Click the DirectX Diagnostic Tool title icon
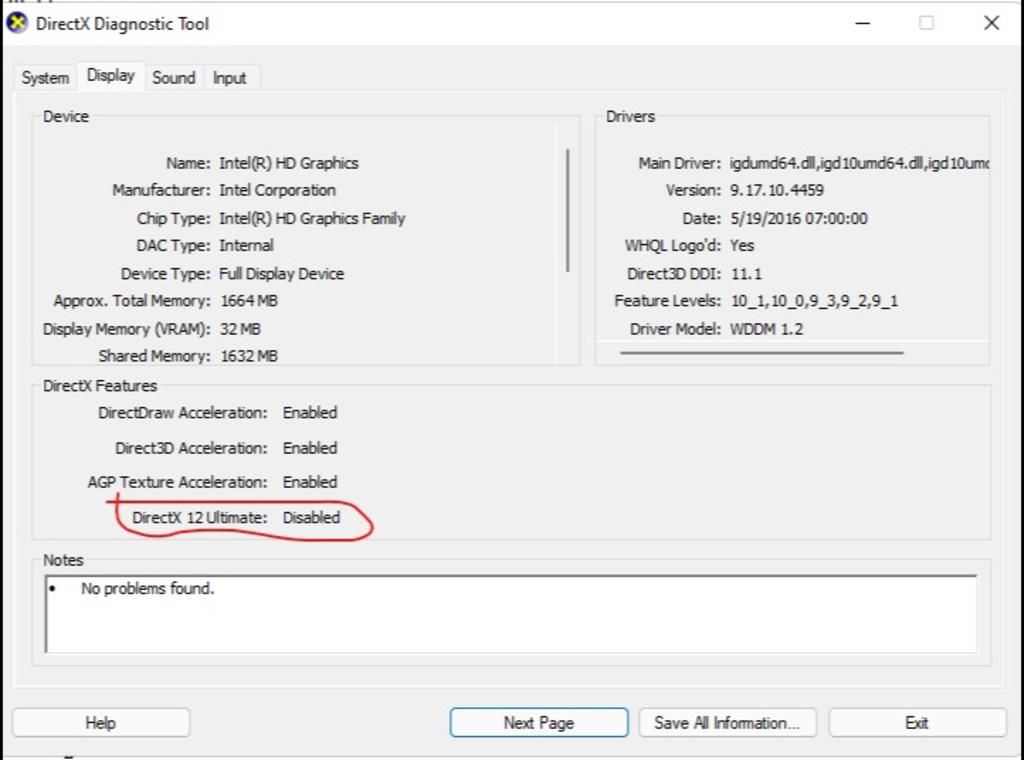Viewport: 1024px width, 760px height. click(17, 23)
